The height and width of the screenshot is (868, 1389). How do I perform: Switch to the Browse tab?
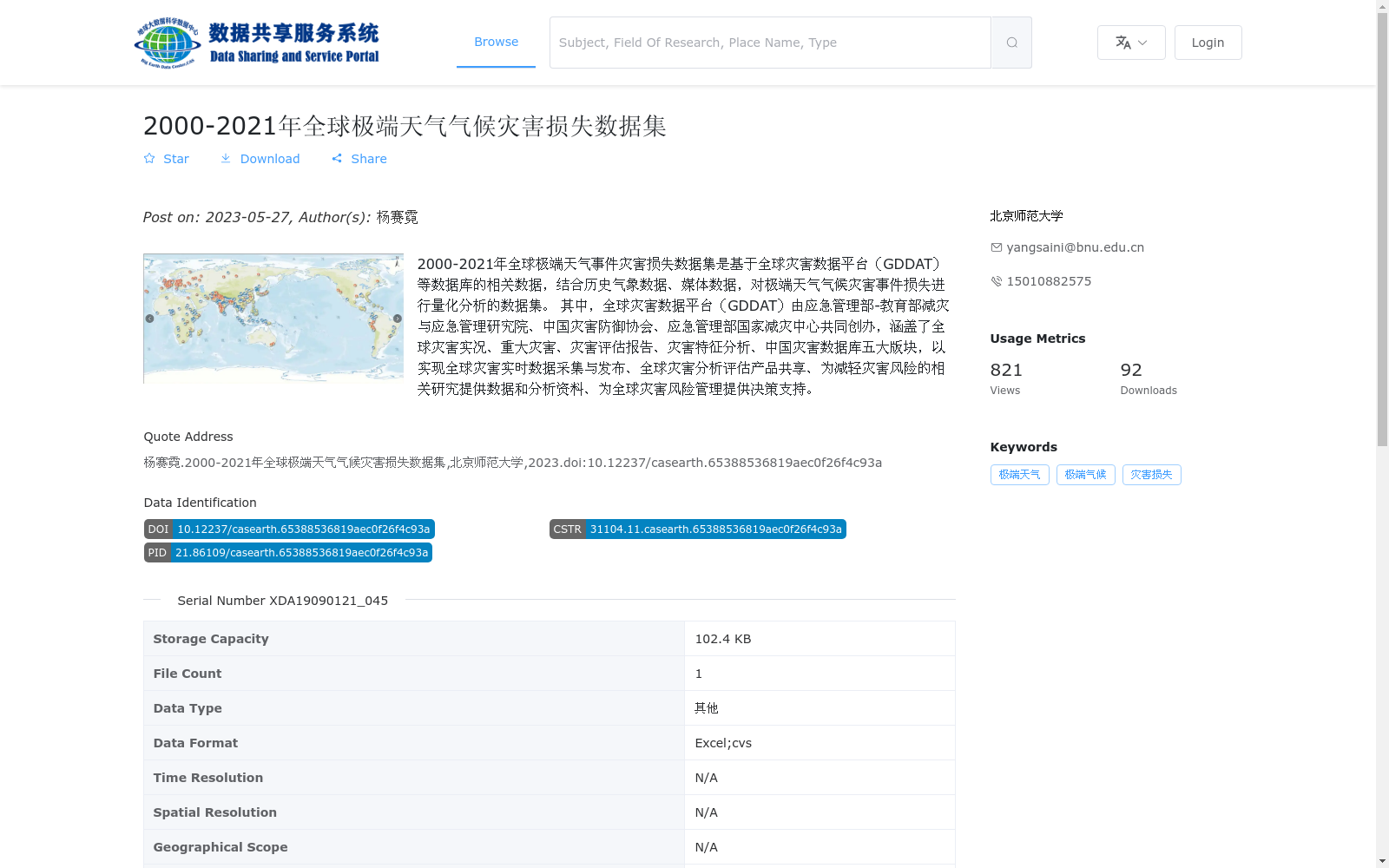(x=496, y=42)
